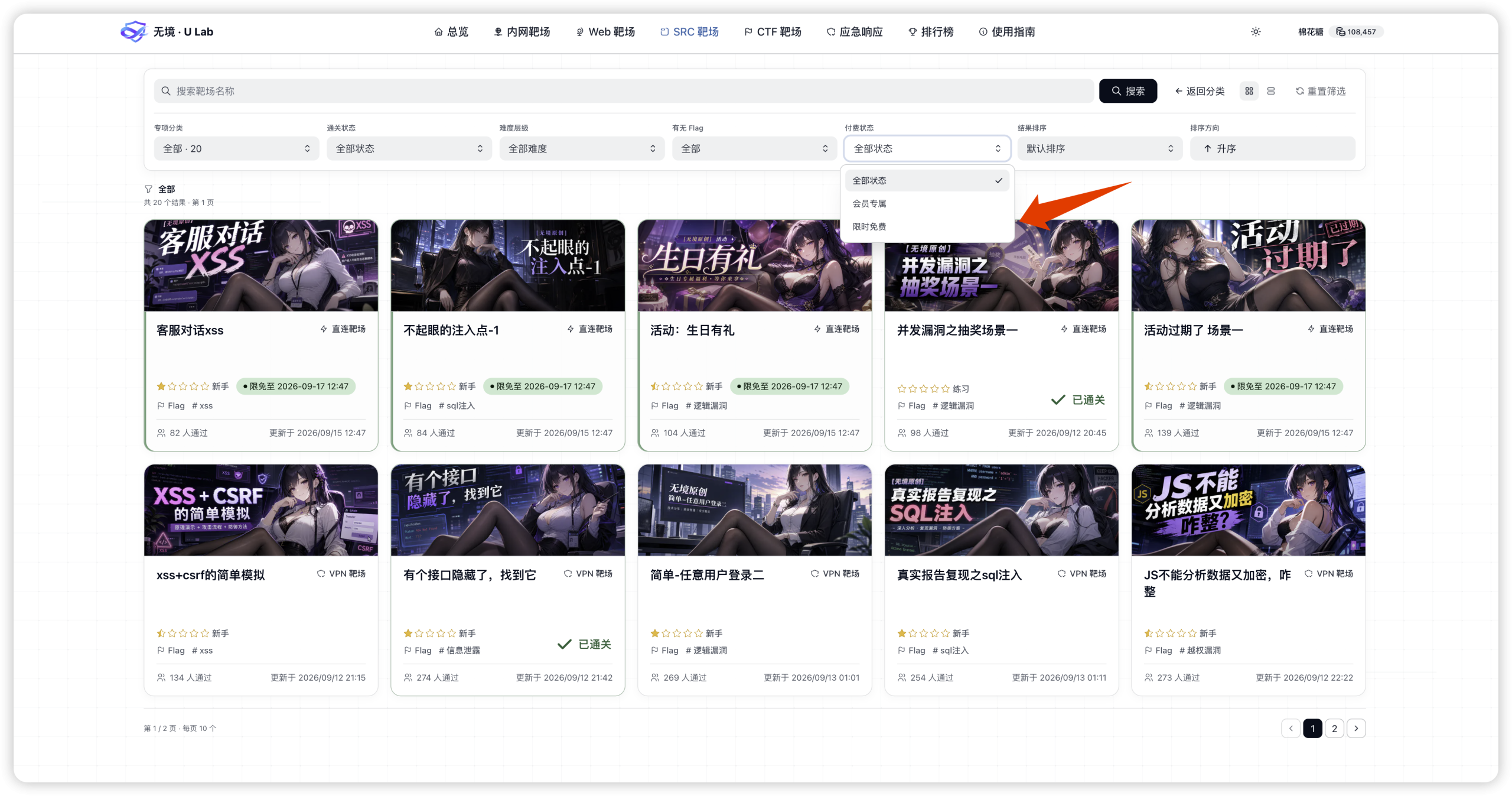
Task: Open the 专项分类 dropdown showing 全部 · 20
Action: [236, 149]
